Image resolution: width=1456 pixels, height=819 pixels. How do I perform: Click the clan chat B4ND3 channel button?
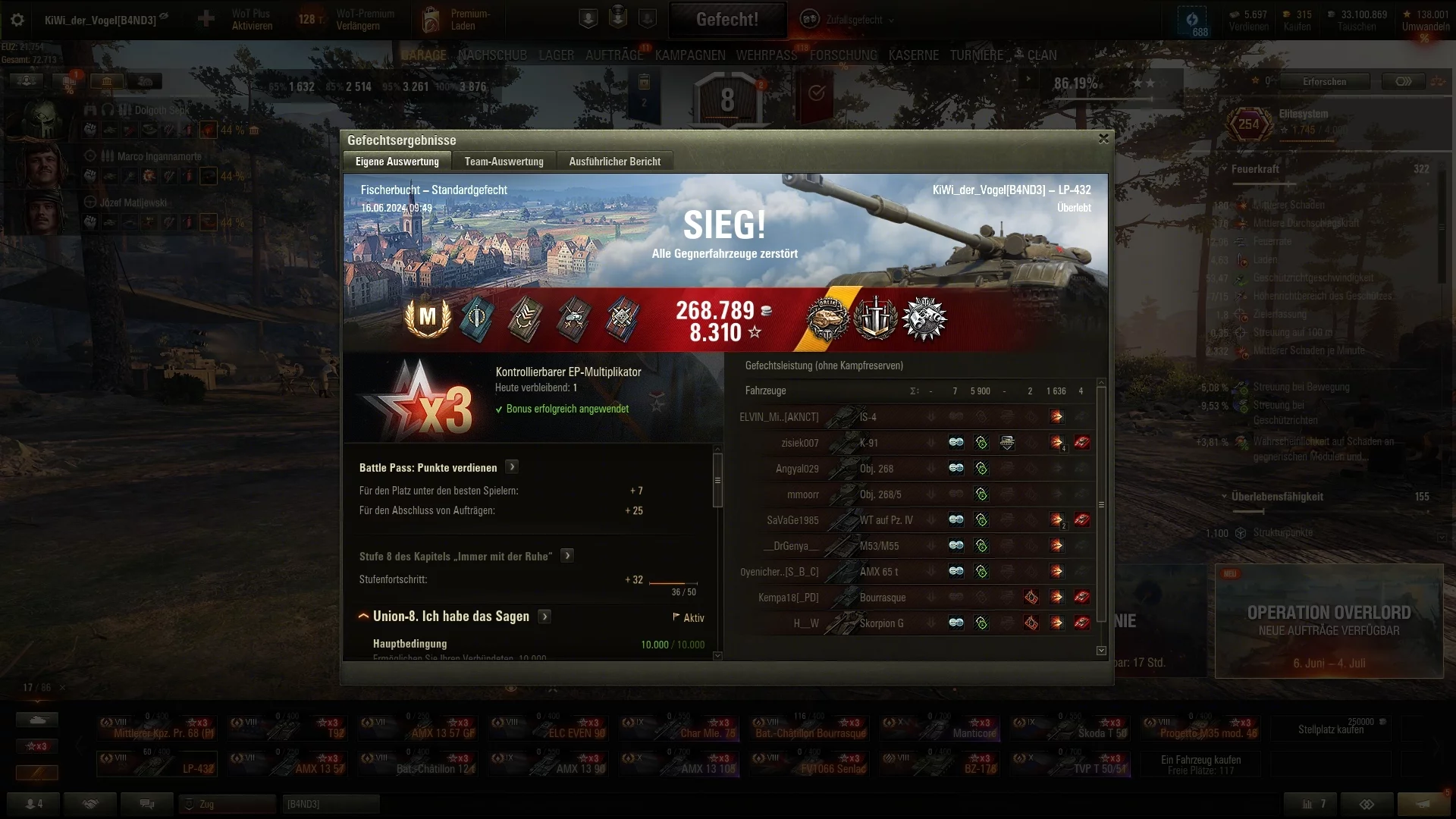tap(331, 804)
